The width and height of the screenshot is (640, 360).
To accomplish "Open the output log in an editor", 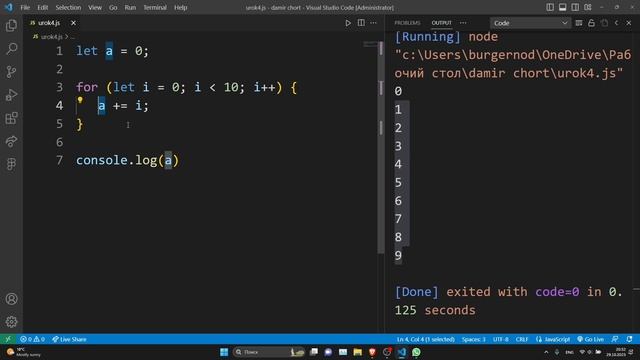I will click(x=604, y=23).
